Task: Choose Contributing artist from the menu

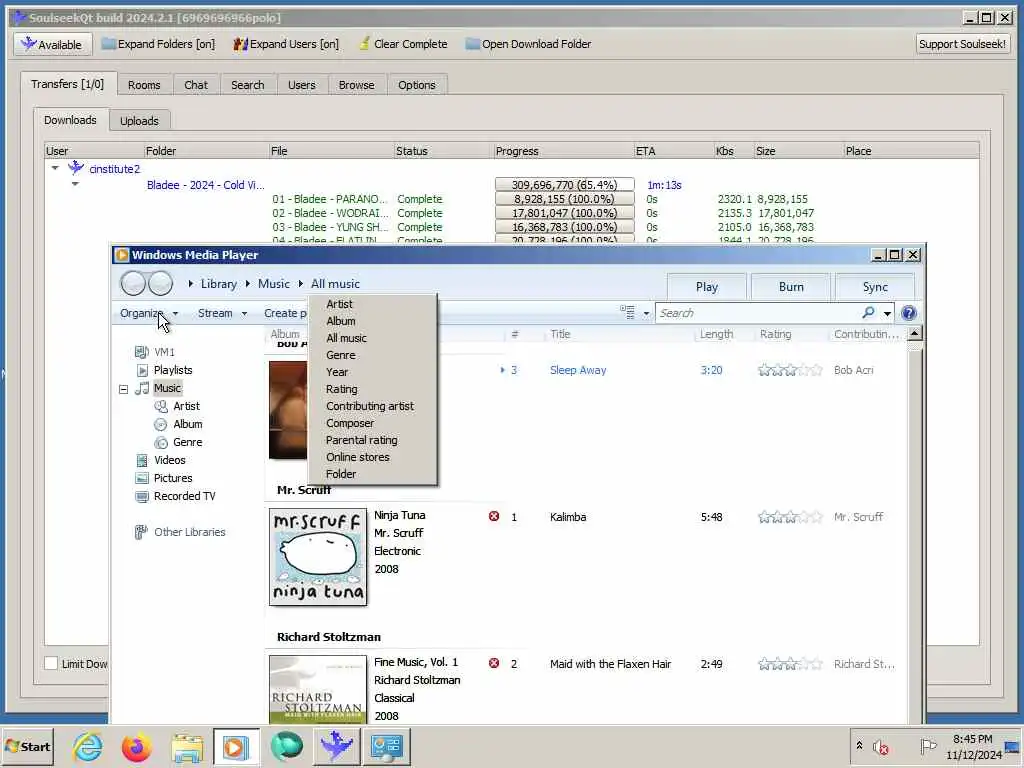Action: [x=370, y=406]
